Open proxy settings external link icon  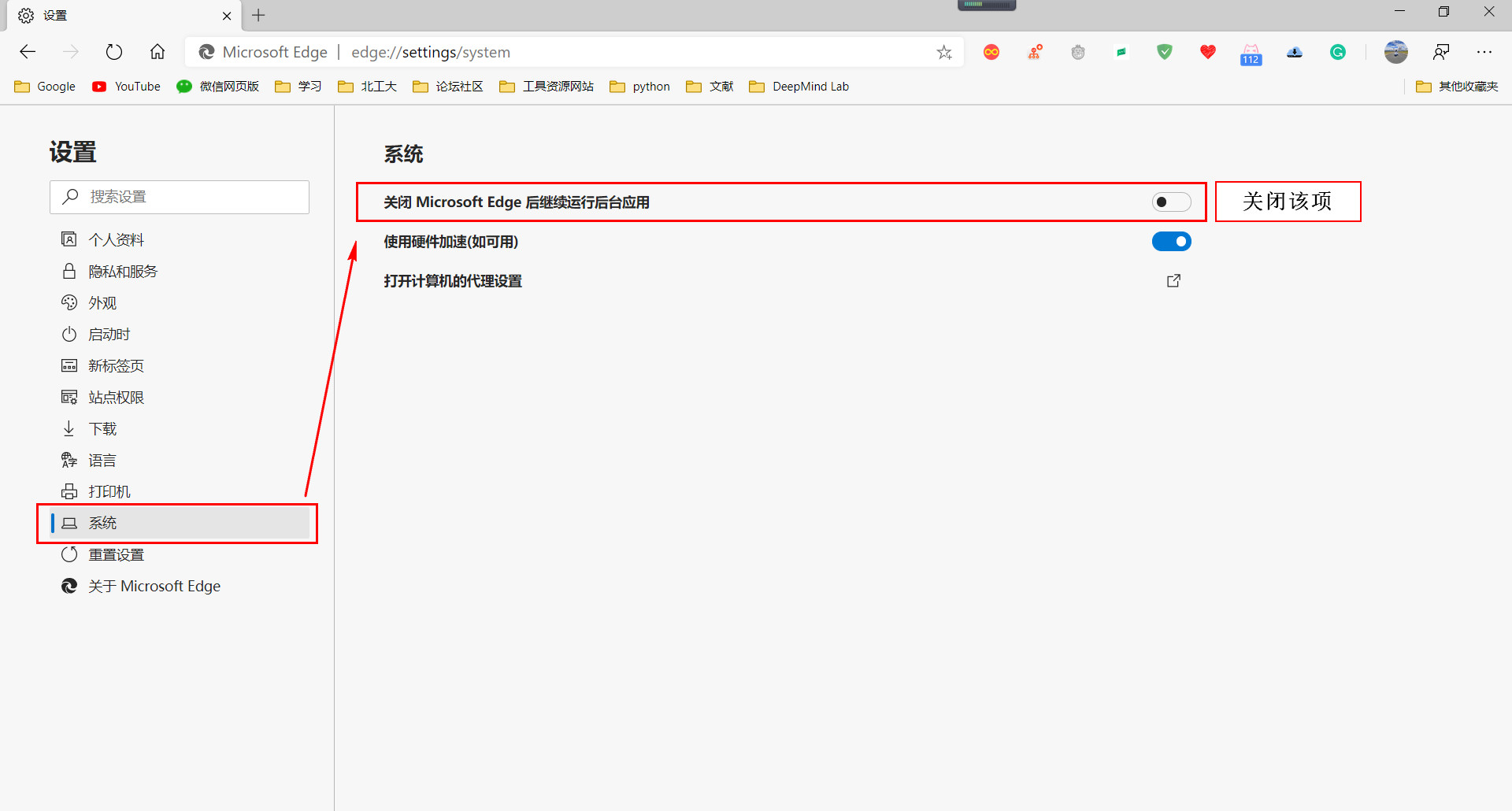(x=1173, y=280)
